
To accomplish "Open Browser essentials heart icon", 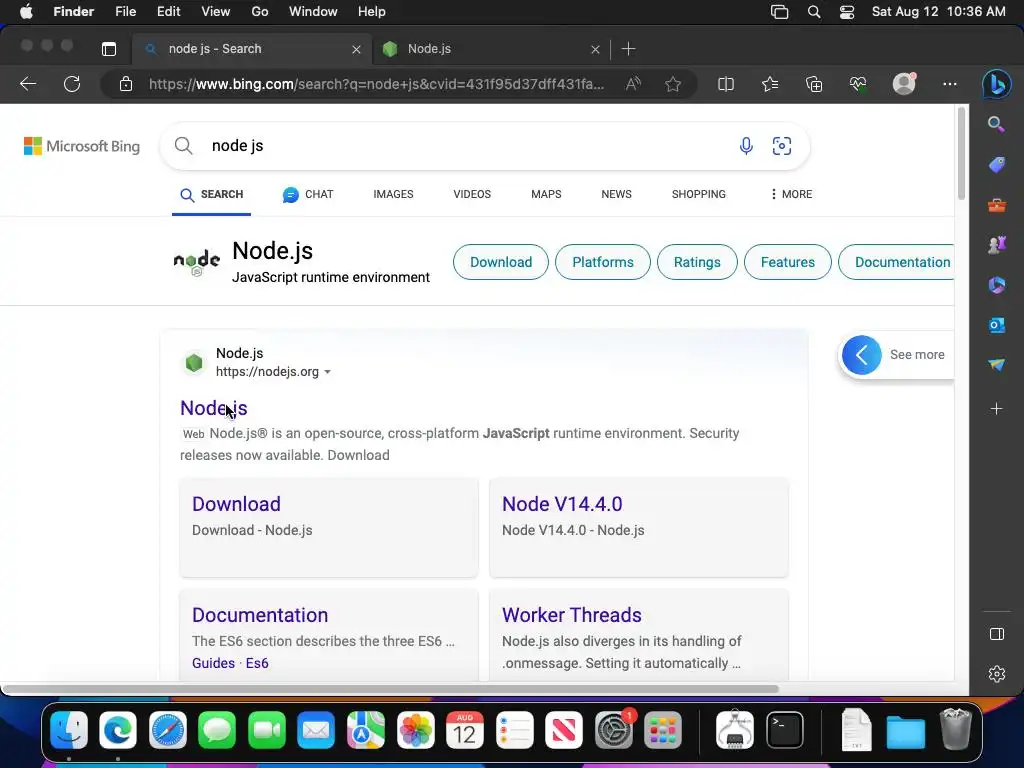I will click(857, 84).
